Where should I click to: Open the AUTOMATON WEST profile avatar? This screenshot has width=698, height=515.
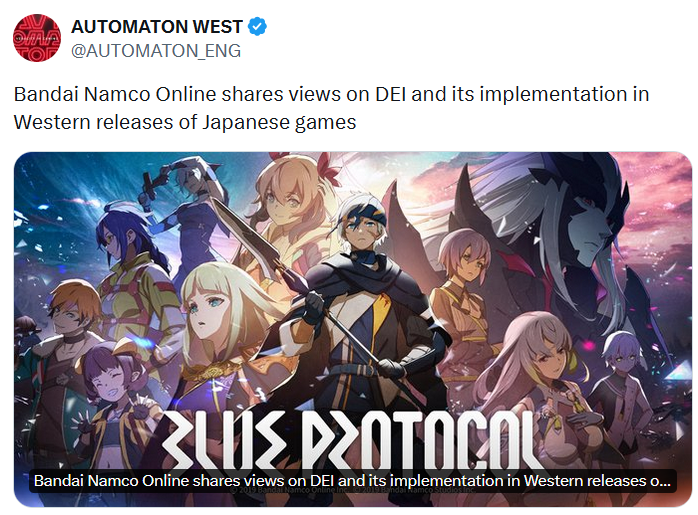37,38
